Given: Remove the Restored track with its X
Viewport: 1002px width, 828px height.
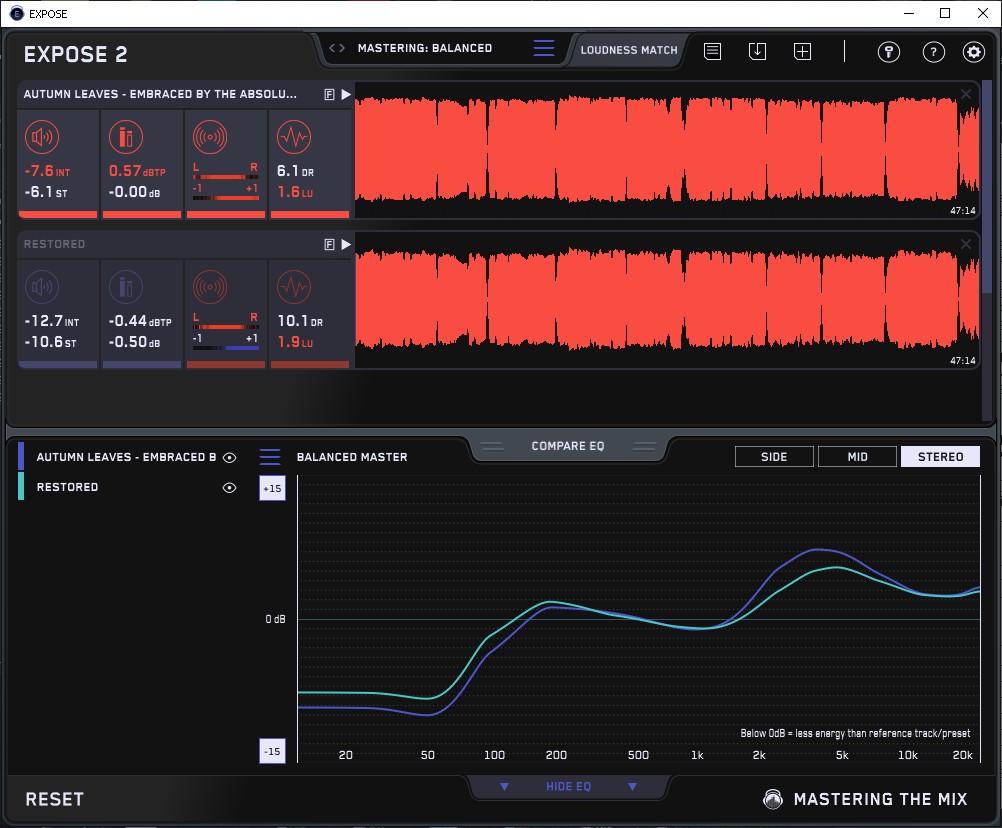Looking at the screenshot, I should click(966, 244).
